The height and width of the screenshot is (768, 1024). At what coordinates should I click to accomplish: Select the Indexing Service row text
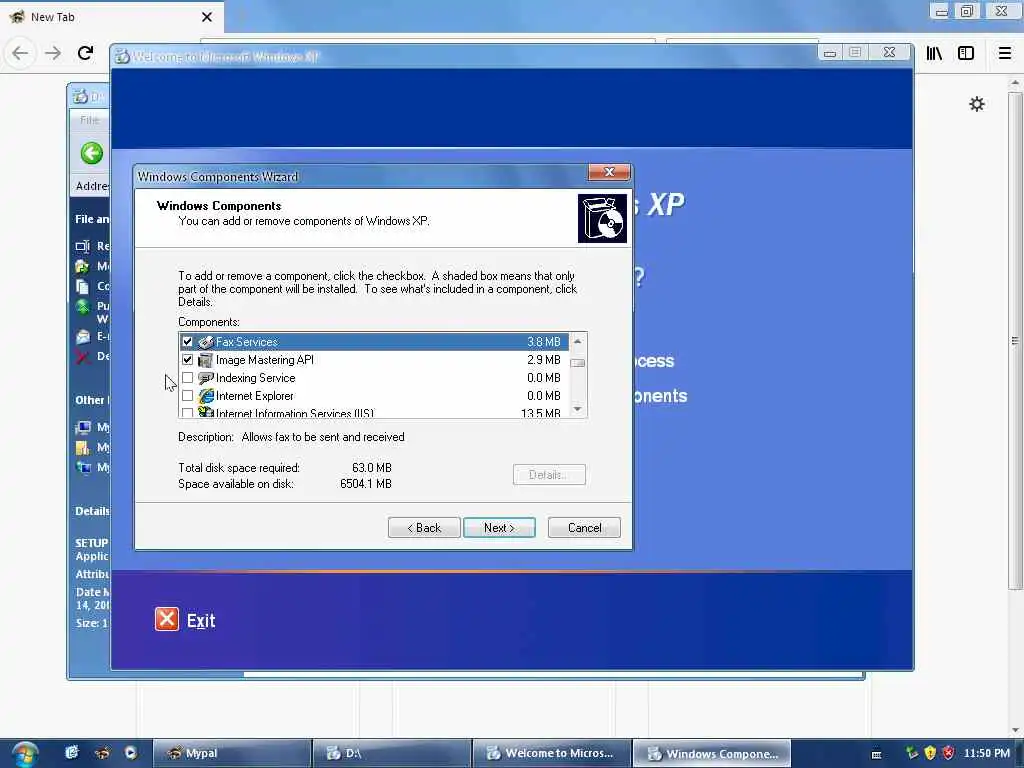point(255,378)
